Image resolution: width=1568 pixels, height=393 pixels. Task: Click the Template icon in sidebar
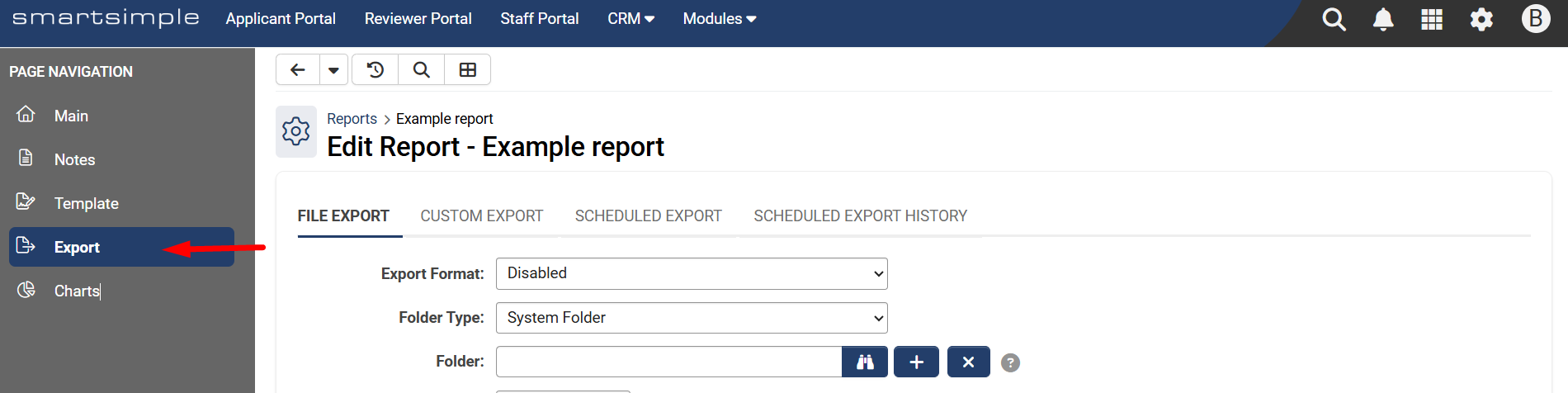tap(26, 201)
